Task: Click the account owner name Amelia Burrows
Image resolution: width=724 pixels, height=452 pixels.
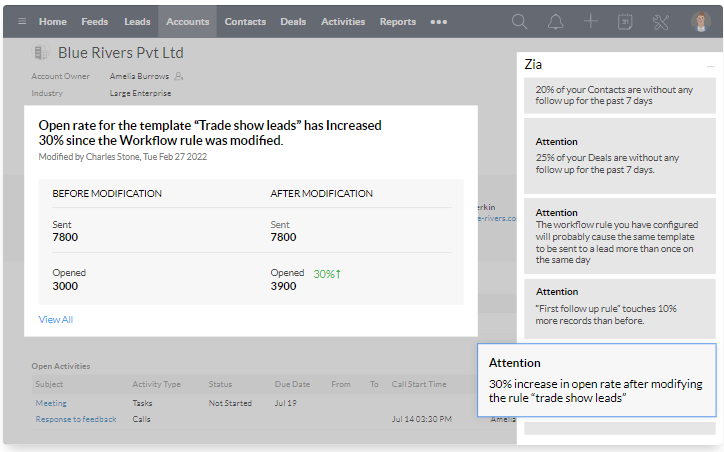Action: [x=139, y=76]
